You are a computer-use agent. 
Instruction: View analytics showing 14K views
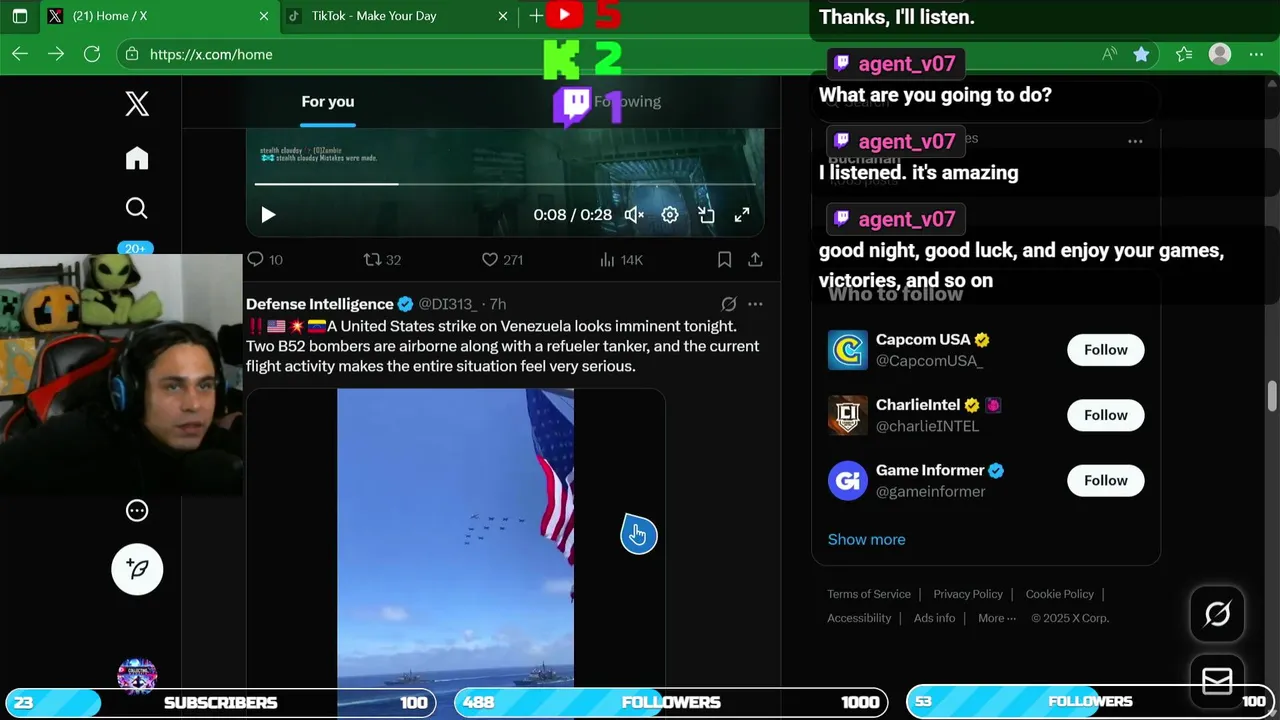coord(621,260)
